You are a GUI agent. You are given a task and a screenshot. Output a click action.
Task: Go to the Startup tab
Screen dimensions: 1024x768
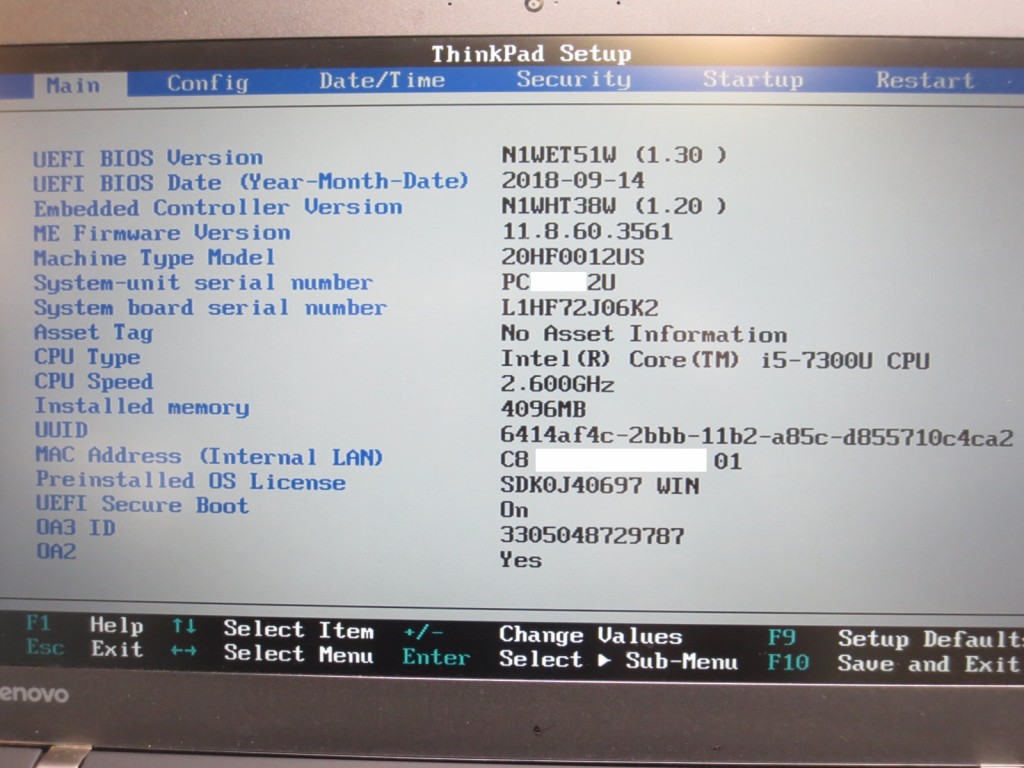752,79
